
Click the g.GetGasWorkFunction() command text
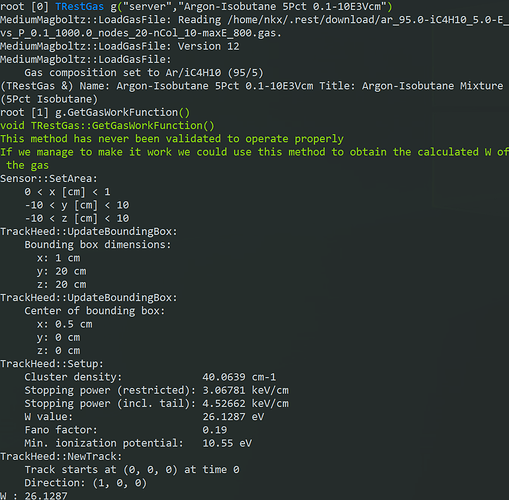coord(122,113)
